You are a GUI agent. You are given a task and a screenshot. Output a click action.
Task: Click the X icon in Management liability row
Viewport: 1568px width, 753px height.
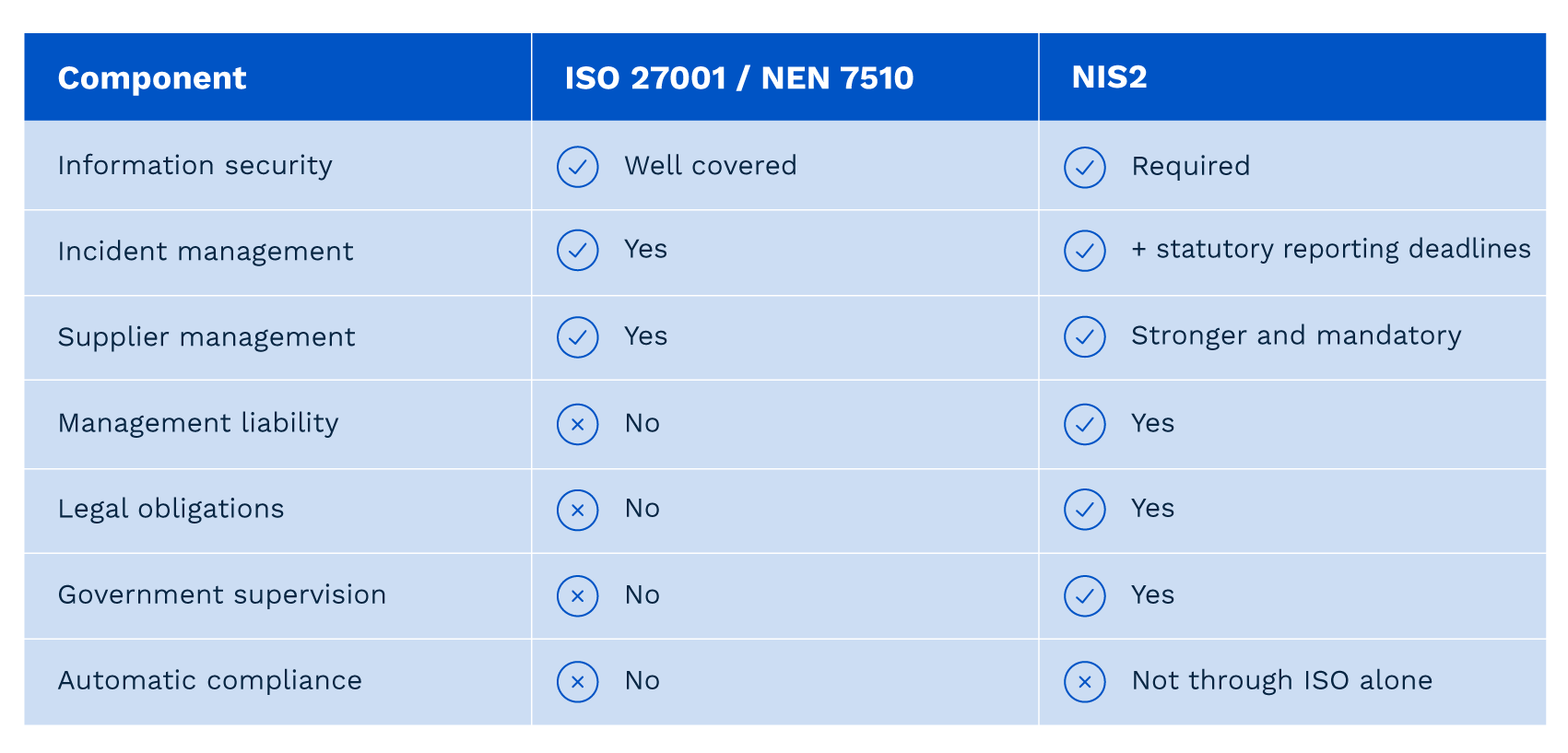[x=578, y=424]
